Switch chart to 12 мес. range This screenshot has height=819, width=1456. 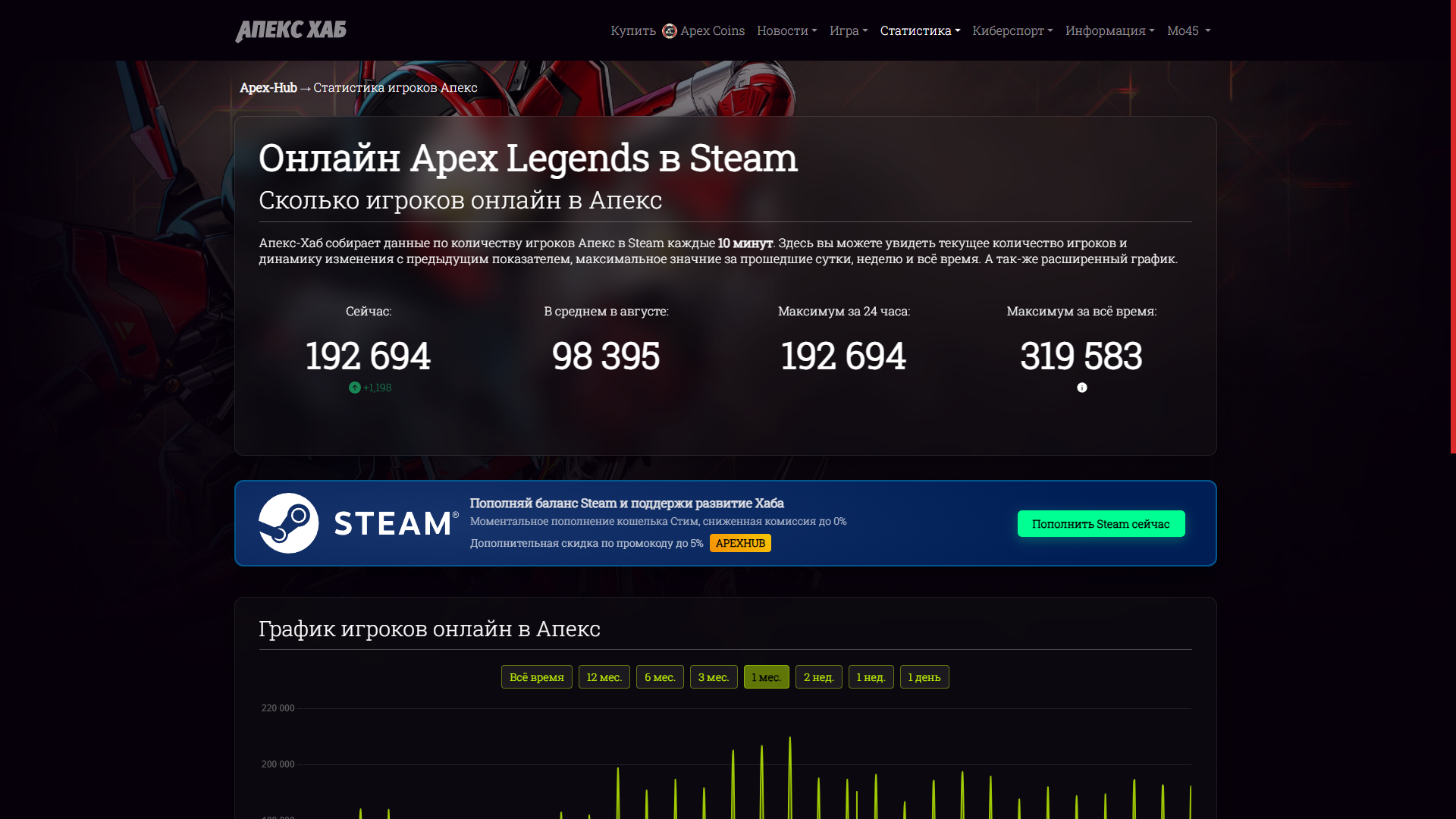604,677
